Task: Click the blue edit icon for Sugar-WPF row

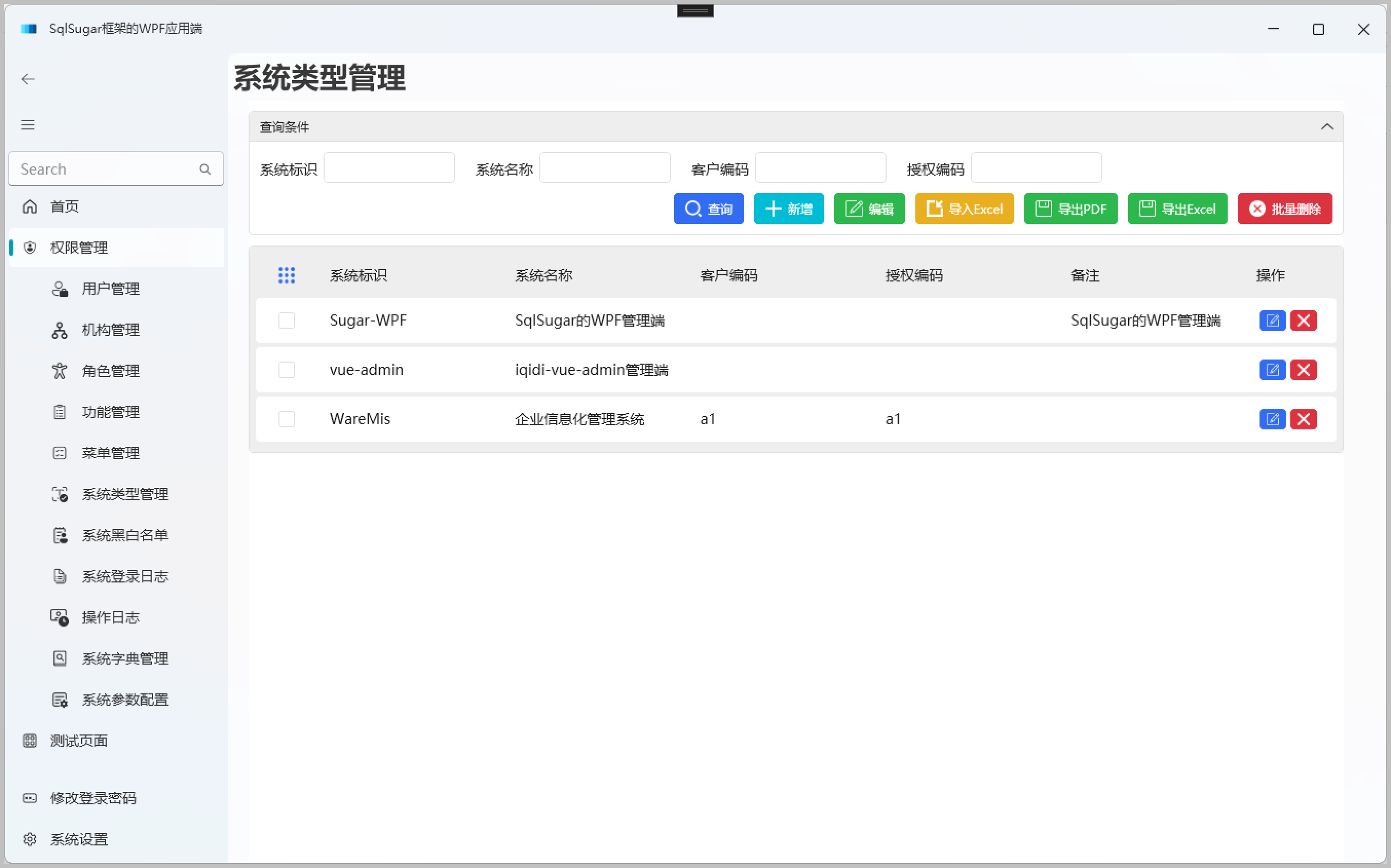Action: [1272, 320]
